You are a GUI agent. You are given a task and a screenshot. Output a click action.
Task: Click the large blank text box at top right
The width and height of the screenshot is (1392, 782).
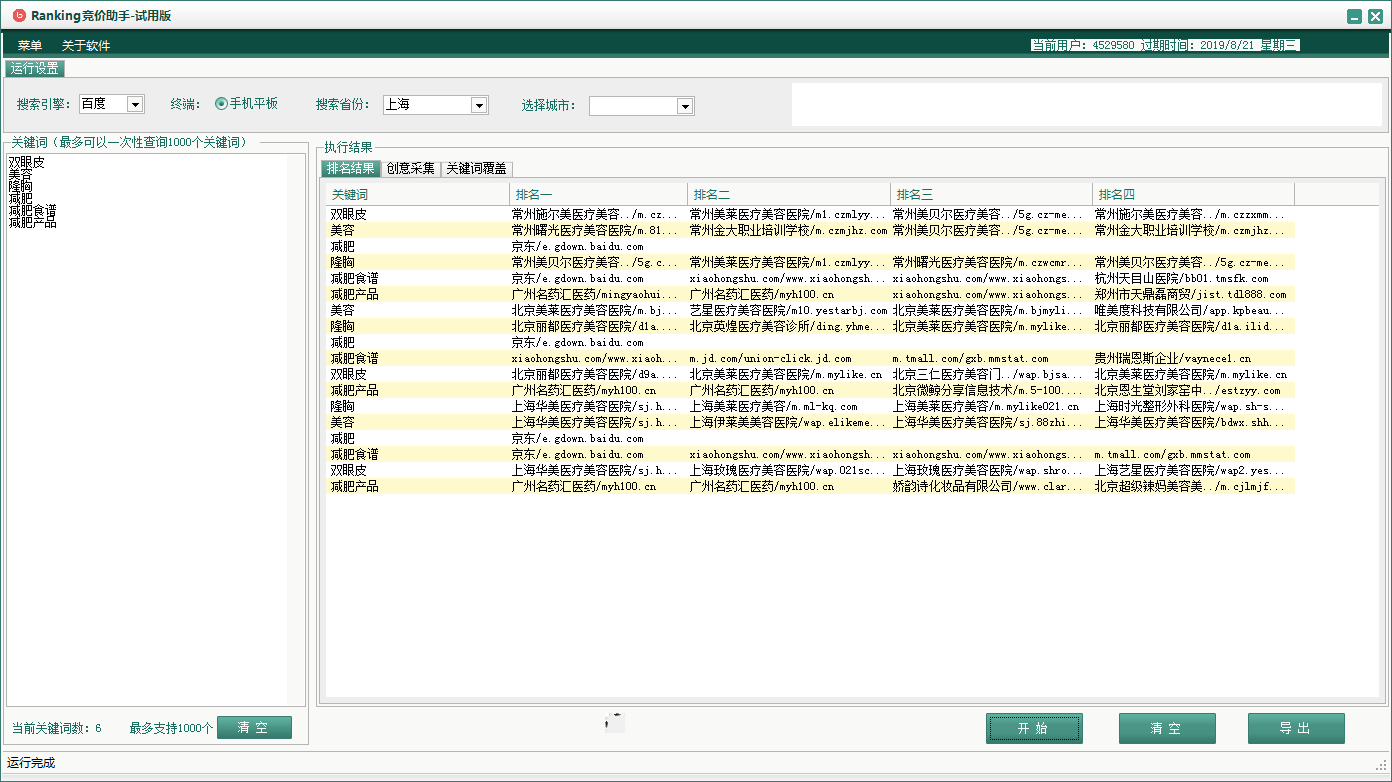[x=1086, y=104]
